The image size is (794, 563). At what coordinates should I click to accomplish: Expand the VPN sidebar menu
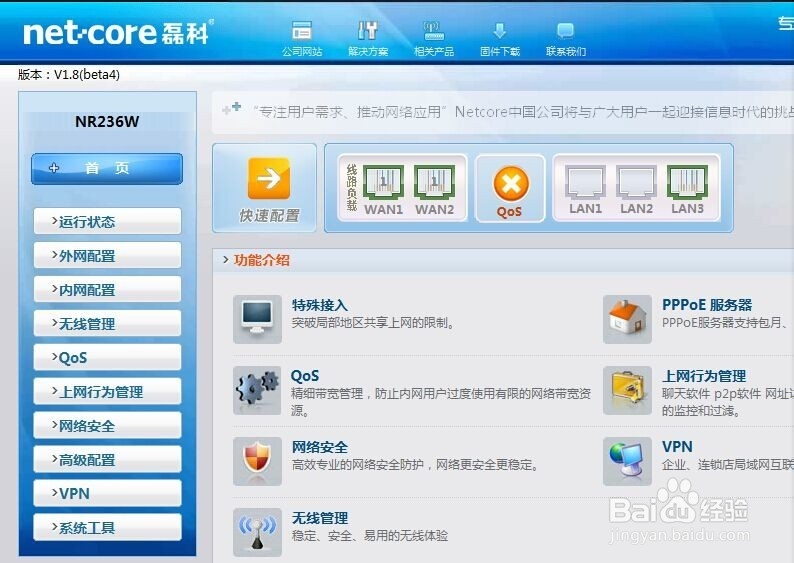[x=107, y=493]
